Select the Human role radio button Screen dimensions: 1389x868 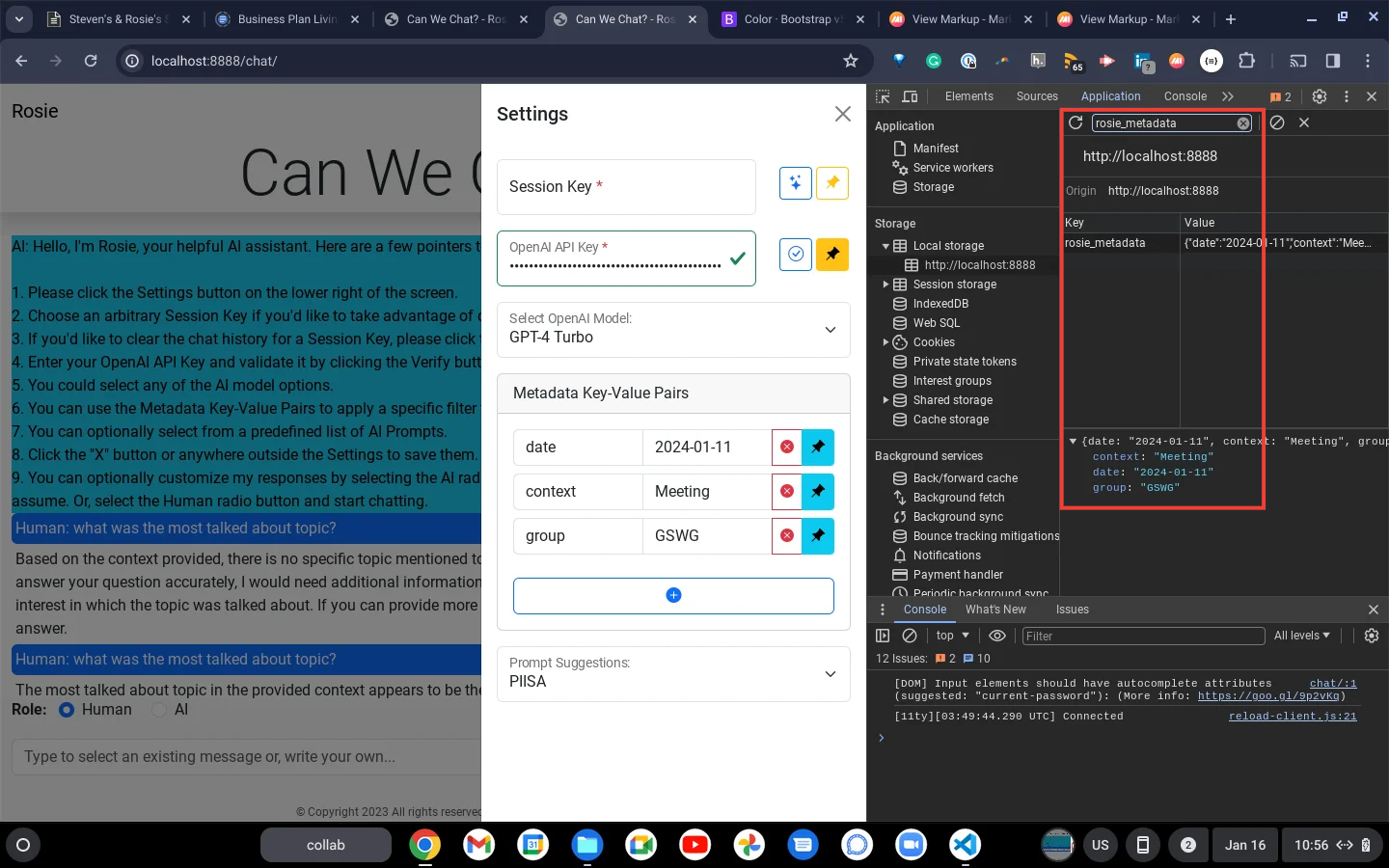(66, 709)
